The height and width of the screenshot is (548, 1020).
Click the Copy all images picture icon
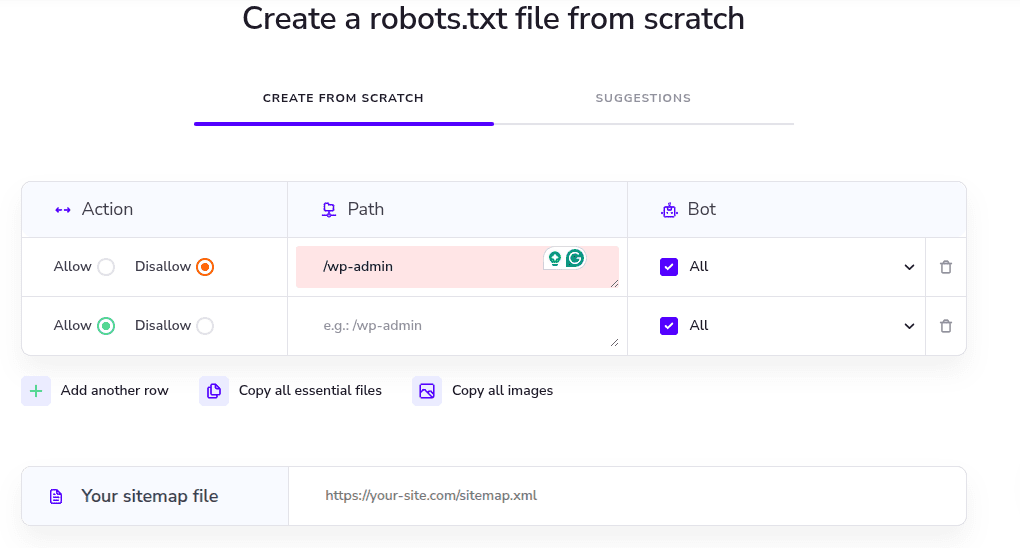[x=427, y=391]
